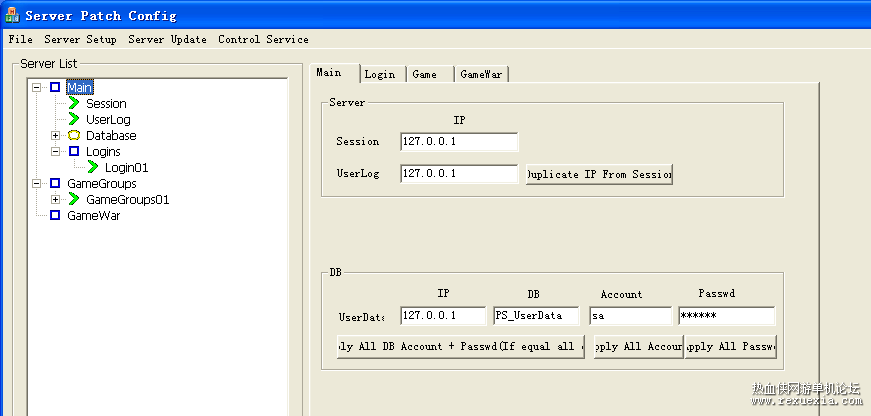871x416 pixels.
Task: Open the Control Service menu
Action: (x=263, y=39)
